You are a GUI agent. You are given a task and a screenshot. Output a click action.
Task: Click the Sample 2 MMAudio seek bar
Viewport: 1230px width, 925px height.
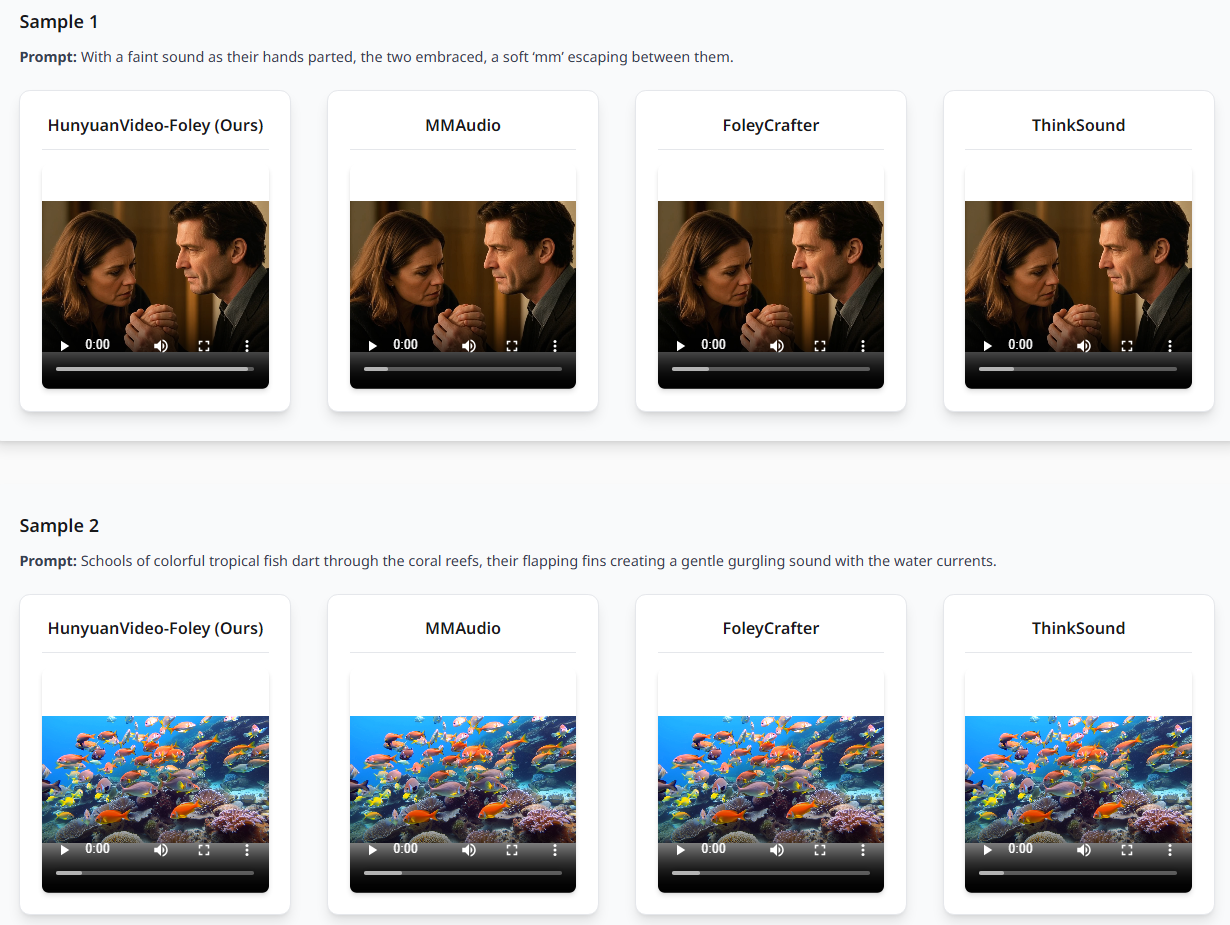[463, 873]
